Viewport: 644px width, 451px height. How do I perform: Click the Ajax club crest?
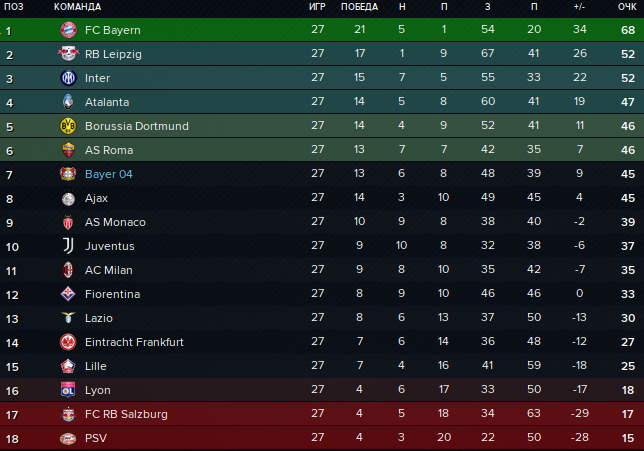tap(68, 198)
